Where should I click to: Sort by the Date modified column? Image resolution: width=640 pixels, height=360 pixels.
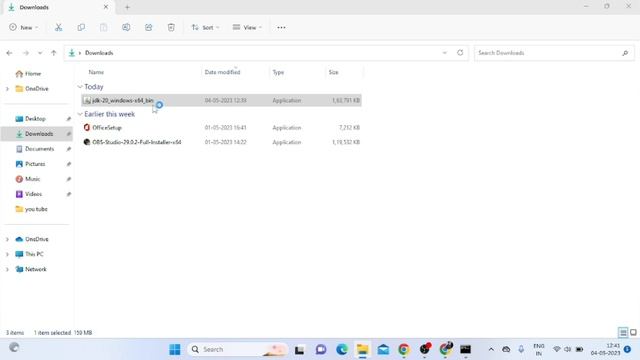[x=222, y=72]
